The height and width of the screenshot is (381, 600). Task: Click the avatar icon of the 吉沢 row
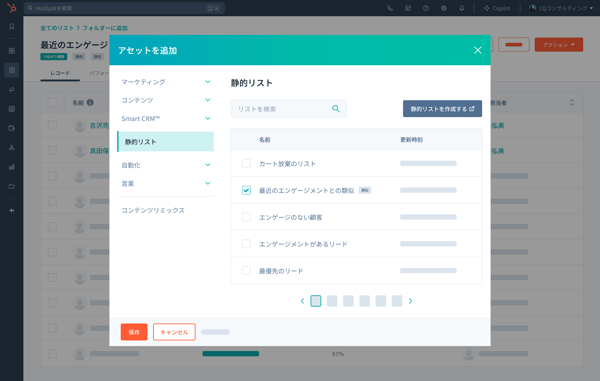pos(80,125)
